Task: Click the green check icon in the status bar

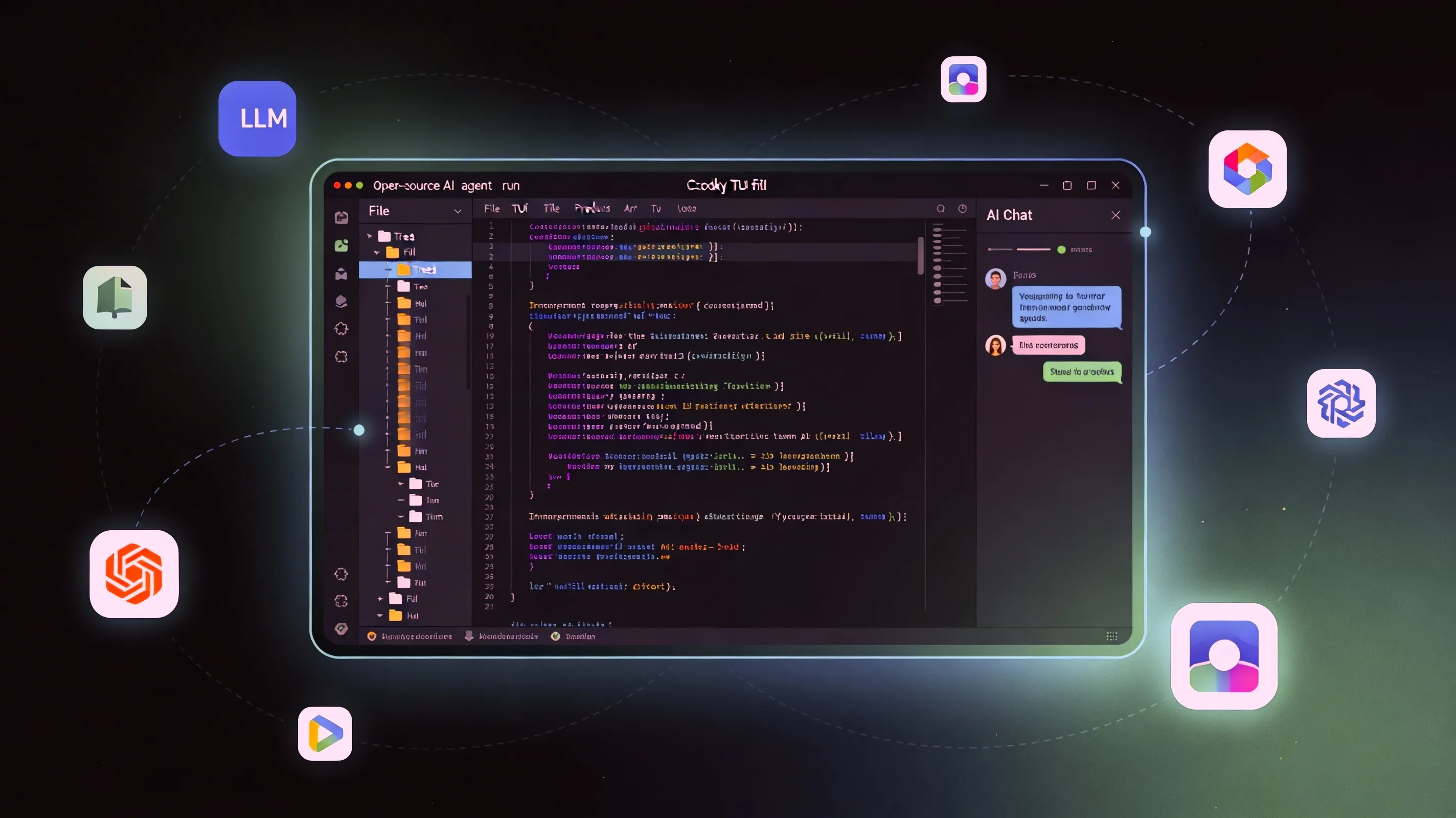Action: coord(555,636)
